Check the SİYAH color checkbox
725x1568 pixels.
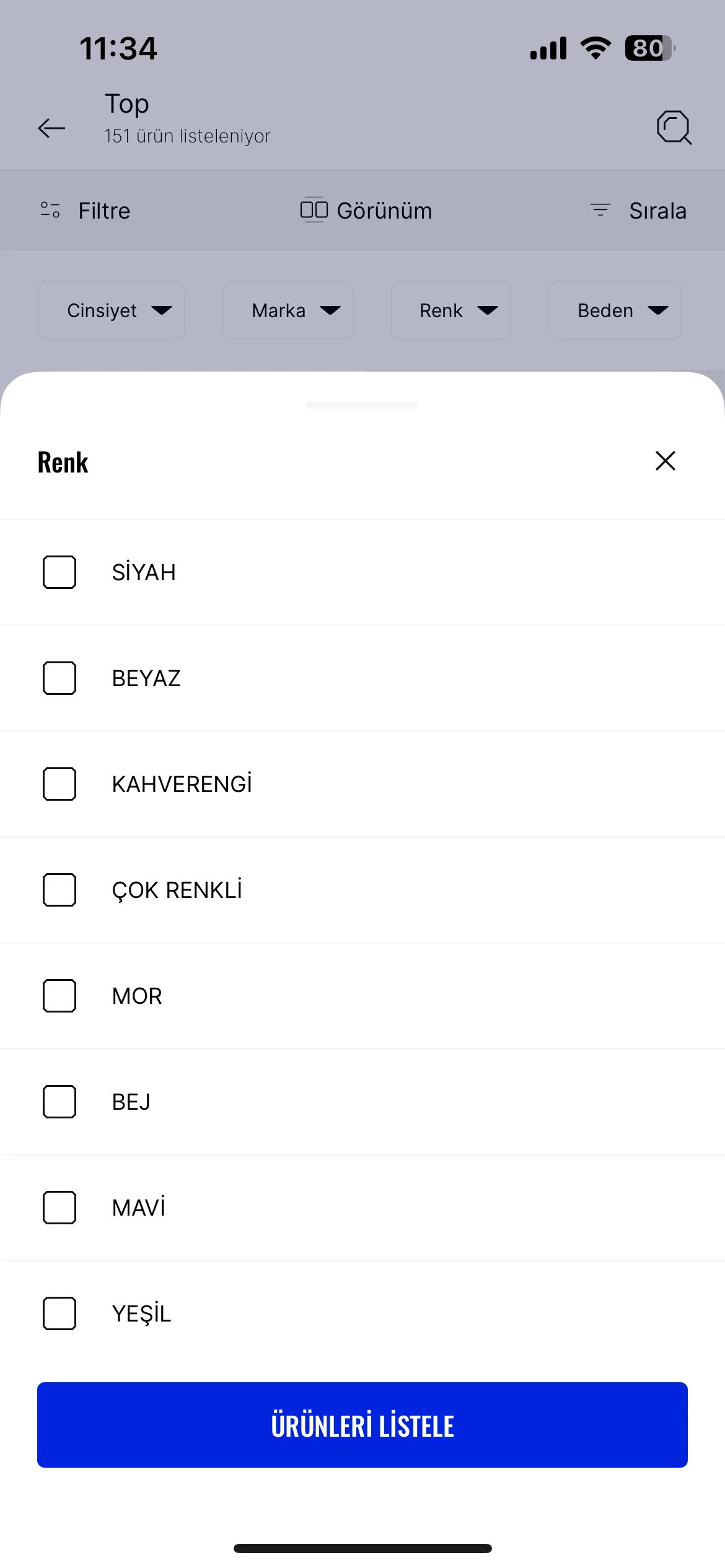pos(59,572)
